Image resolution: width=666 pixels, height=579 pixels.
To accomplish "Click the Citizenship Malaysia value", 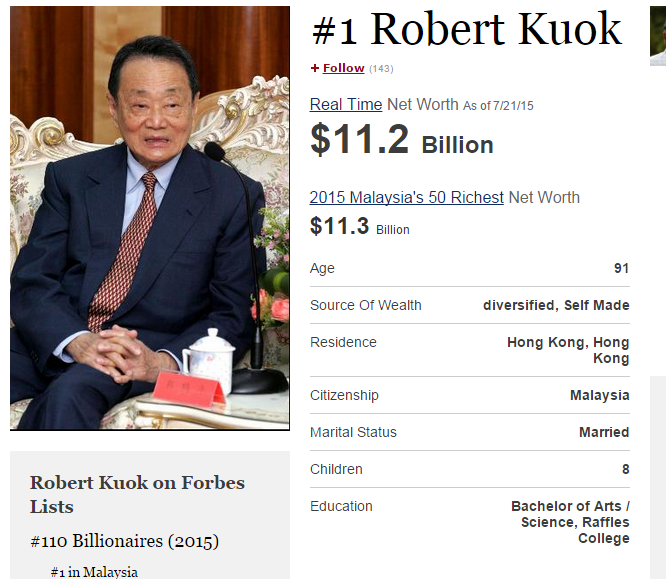I will pos(599,395).
